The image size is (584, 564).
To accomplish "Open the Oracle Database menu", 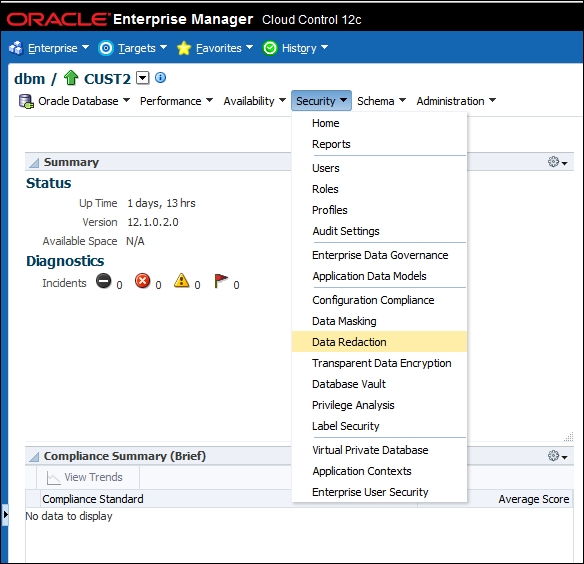I will [84, 101].
